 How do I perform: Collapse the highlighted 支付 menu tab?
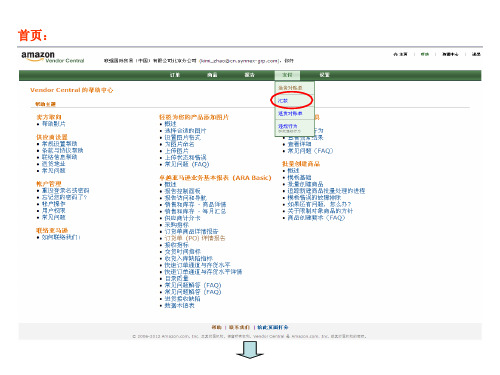[287, 75]
